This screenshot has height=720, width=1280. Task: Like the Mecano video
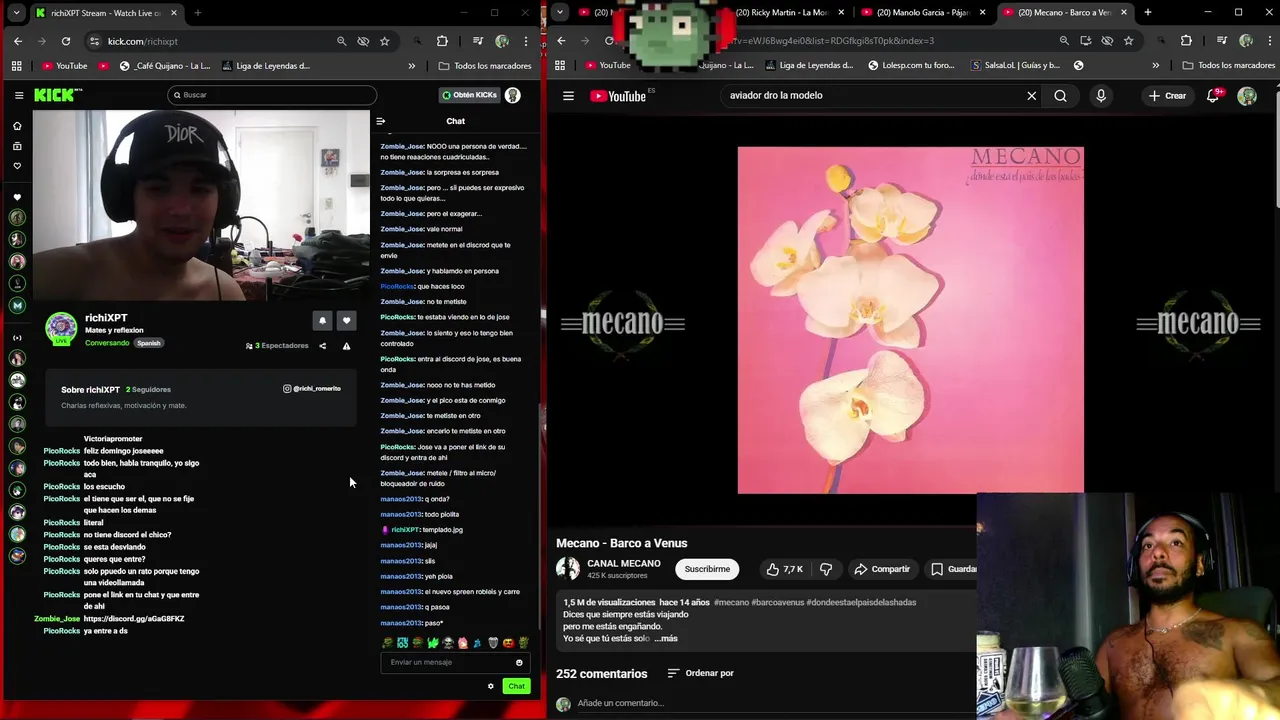click(785, 569)
